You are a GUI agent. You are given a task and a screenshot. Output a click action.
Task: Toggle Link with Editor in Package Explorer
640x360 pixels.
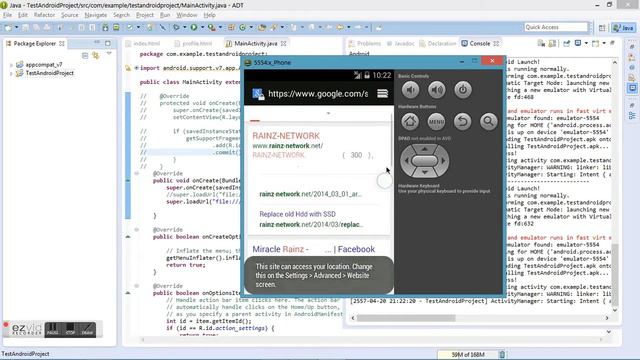[96, 55]
